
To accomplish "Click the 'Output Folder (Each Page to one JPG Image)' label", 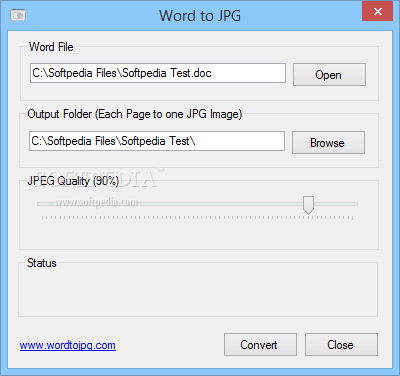I will tap(135, 114).
